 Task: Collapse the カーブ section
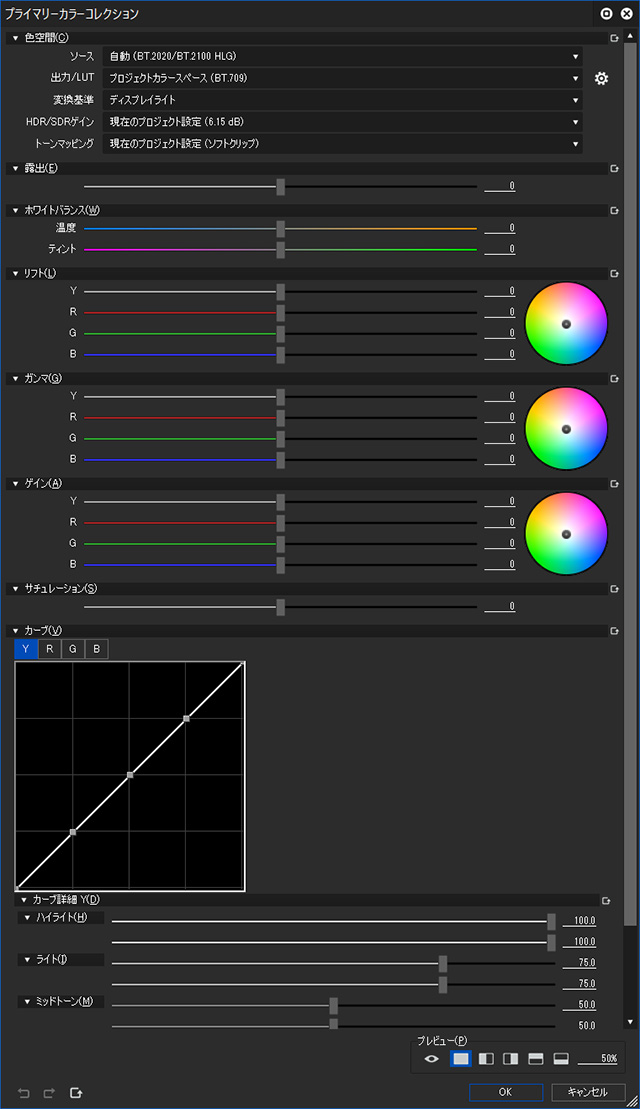click(16, 631)
